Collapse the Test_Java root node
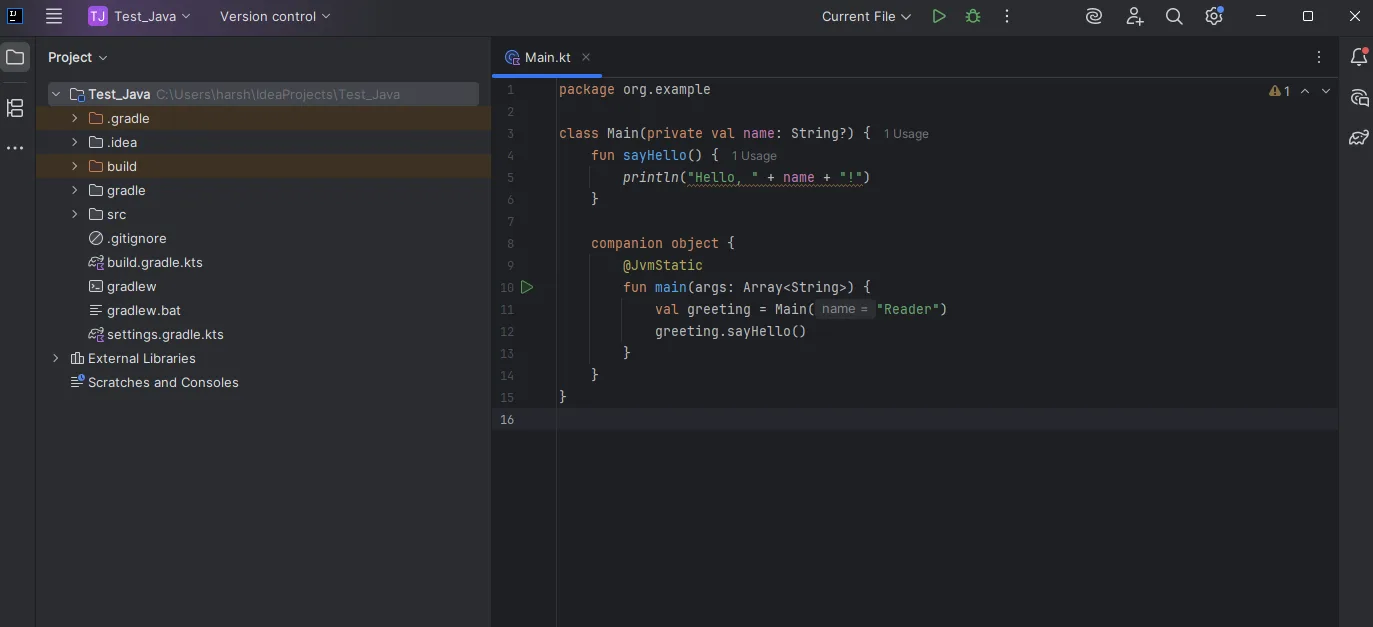The height and width of the screenshot is (627, 1373). pyautogui.click(x=56, y=94)
